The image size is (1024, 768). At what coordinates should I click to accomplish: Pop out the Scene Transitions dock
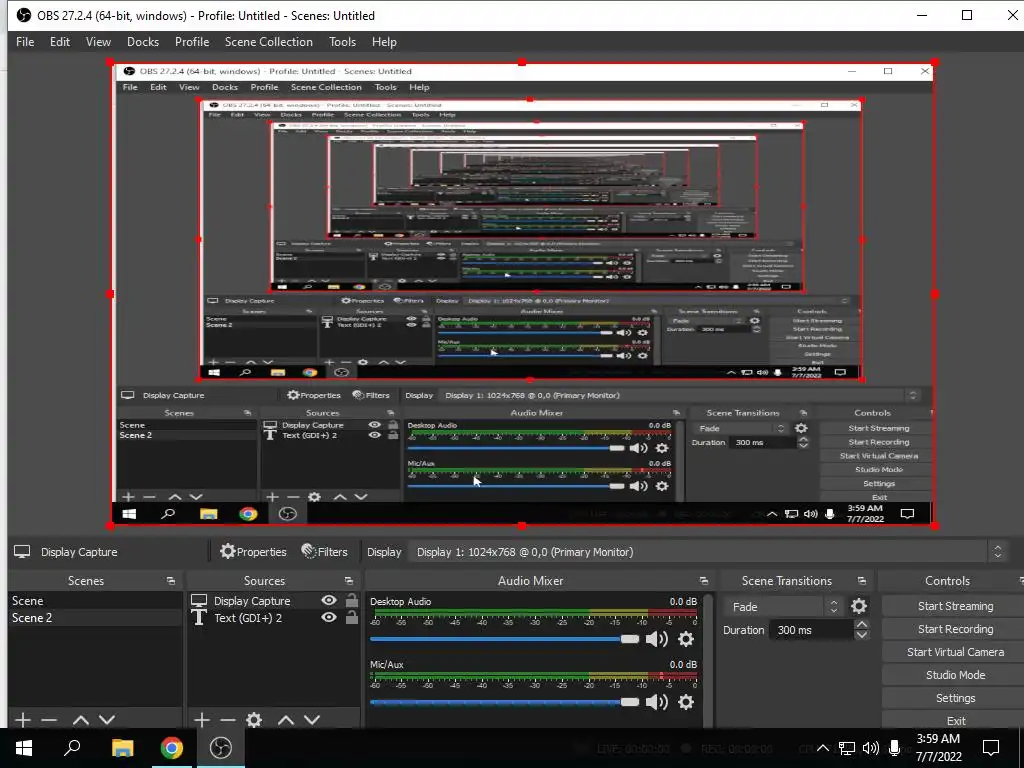[x=861, y=581]
